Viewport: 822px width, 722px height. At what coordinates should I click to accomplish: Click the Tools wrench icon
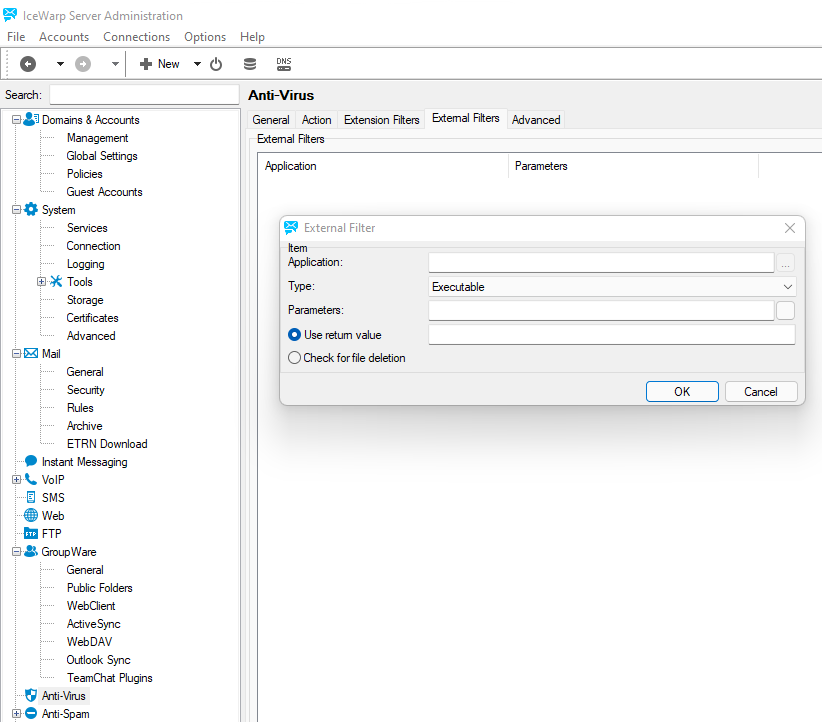tap(56, 281)
